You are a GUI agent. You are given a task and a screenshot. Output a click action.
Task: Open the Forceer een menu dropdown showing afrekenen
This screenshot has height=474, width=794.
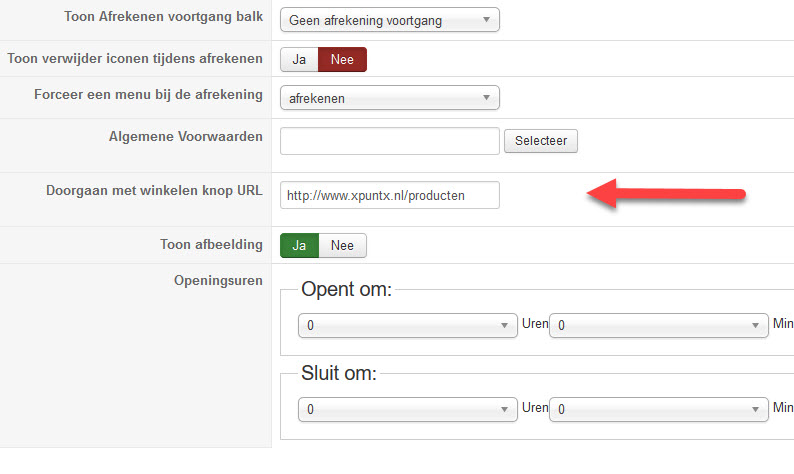[389, 98]
